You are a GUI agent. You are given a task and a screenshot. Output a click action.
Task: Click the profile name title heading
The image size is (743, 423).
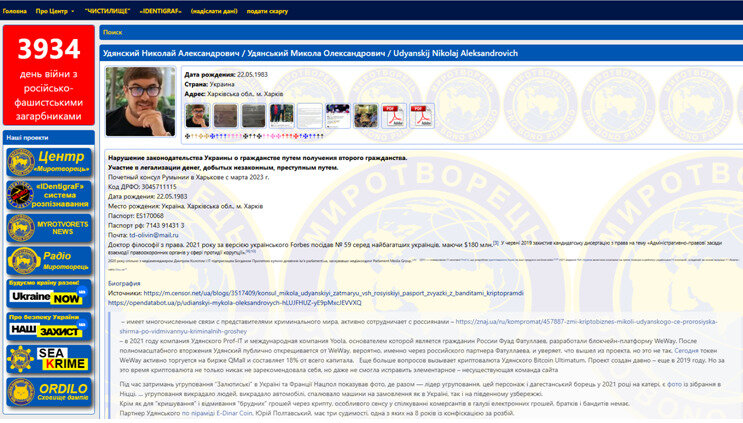click(x=310, y=53)
